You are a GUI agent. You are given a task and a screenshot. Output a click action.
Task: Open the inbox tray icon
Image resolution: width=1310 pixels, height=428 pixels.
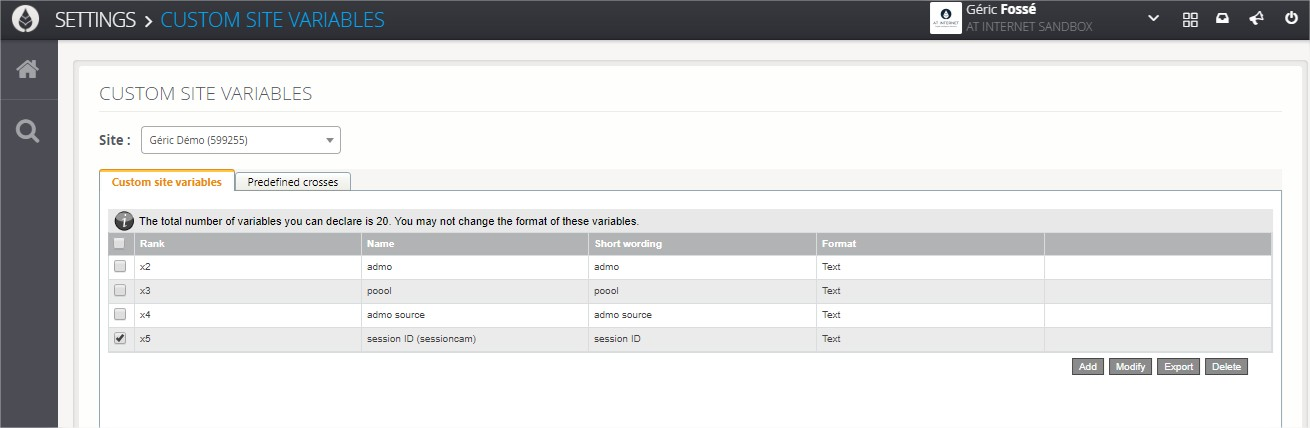pos(1222,20)
